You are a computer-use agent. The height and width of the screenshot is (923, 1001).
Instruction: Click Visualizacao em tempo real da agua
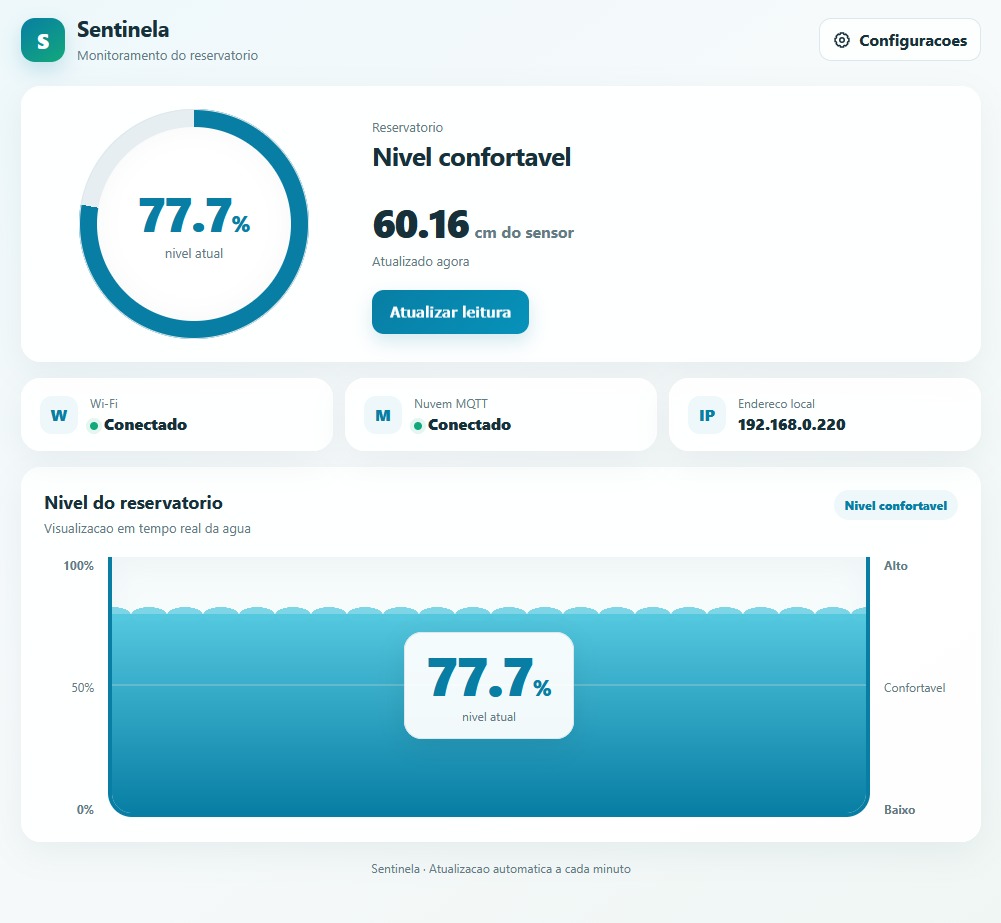coord(147,529)
